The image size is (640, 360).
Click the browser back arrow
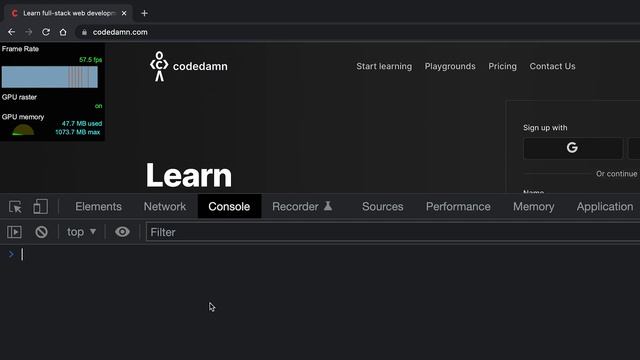pyautogui.click(x=11, y=32)
